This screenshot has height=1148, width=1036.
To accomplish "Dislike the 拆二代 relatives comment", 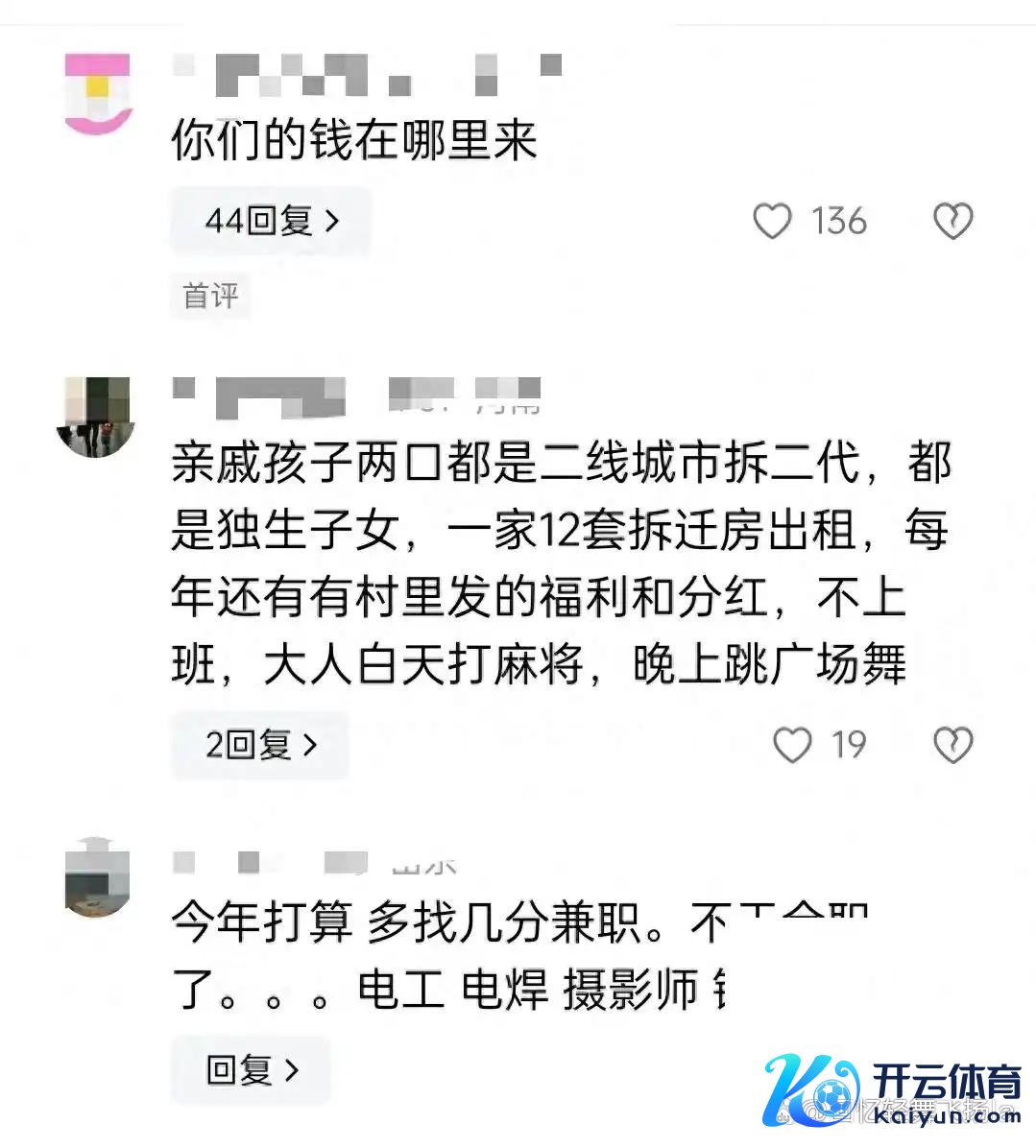I will (x=952, y=745).
